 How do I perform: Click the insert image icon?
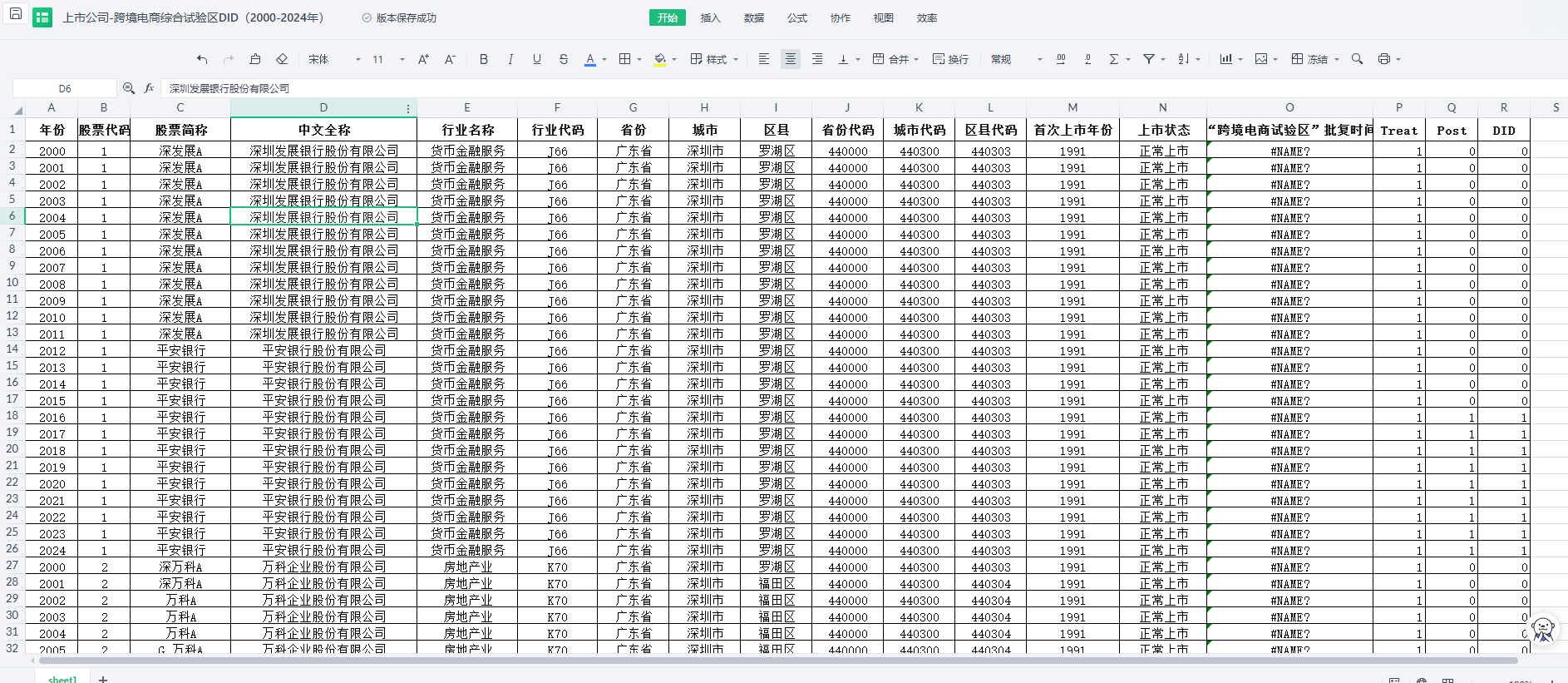(1261, 59)
